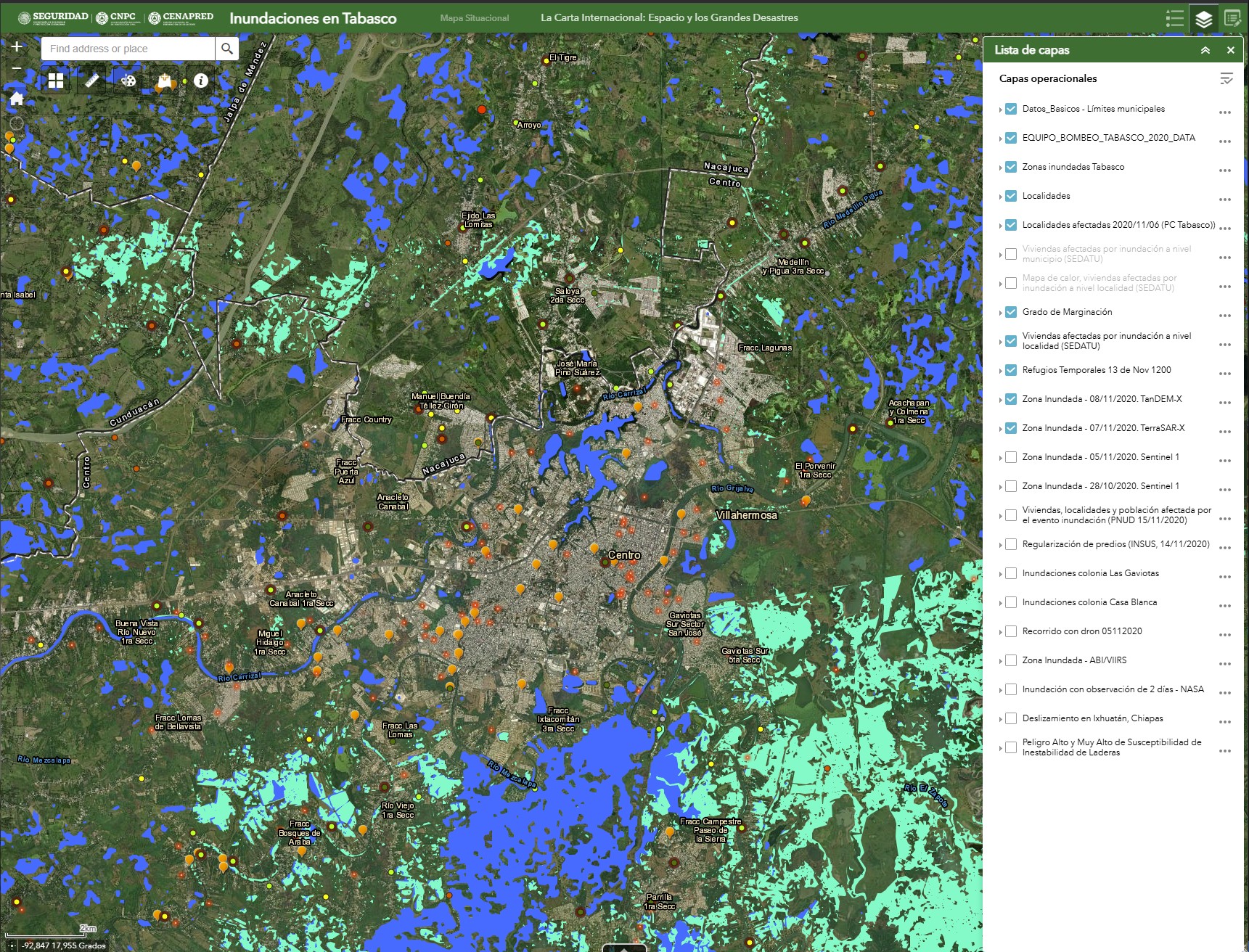The width and height of the screenshot is (1249, 952).
Task: Enable Viviendas afectadas a nivel municipio
Action: tap(1011, 254)
